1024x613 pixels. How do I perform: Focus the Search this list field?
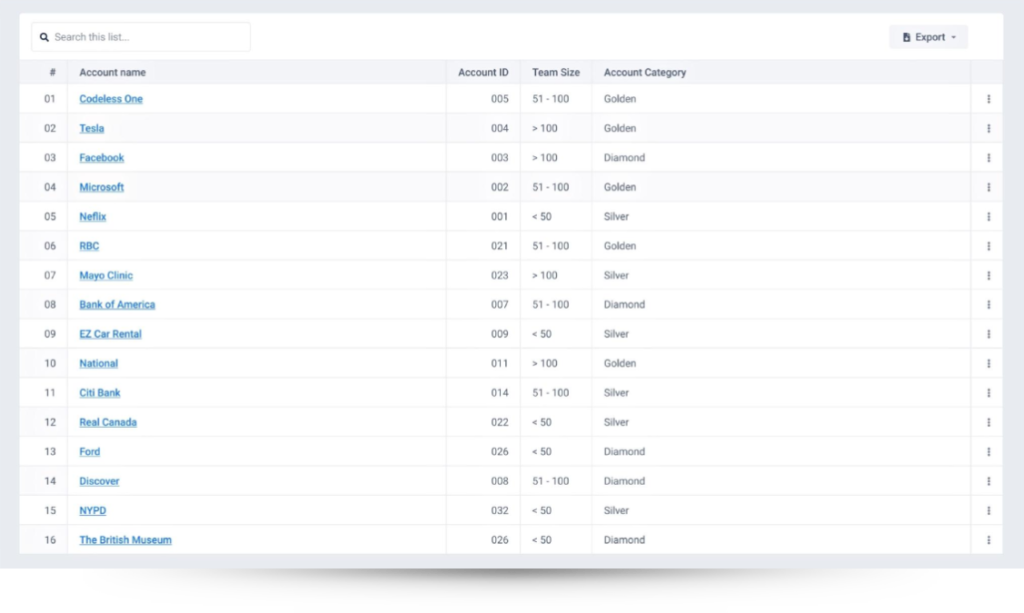[x=141, y=37]
